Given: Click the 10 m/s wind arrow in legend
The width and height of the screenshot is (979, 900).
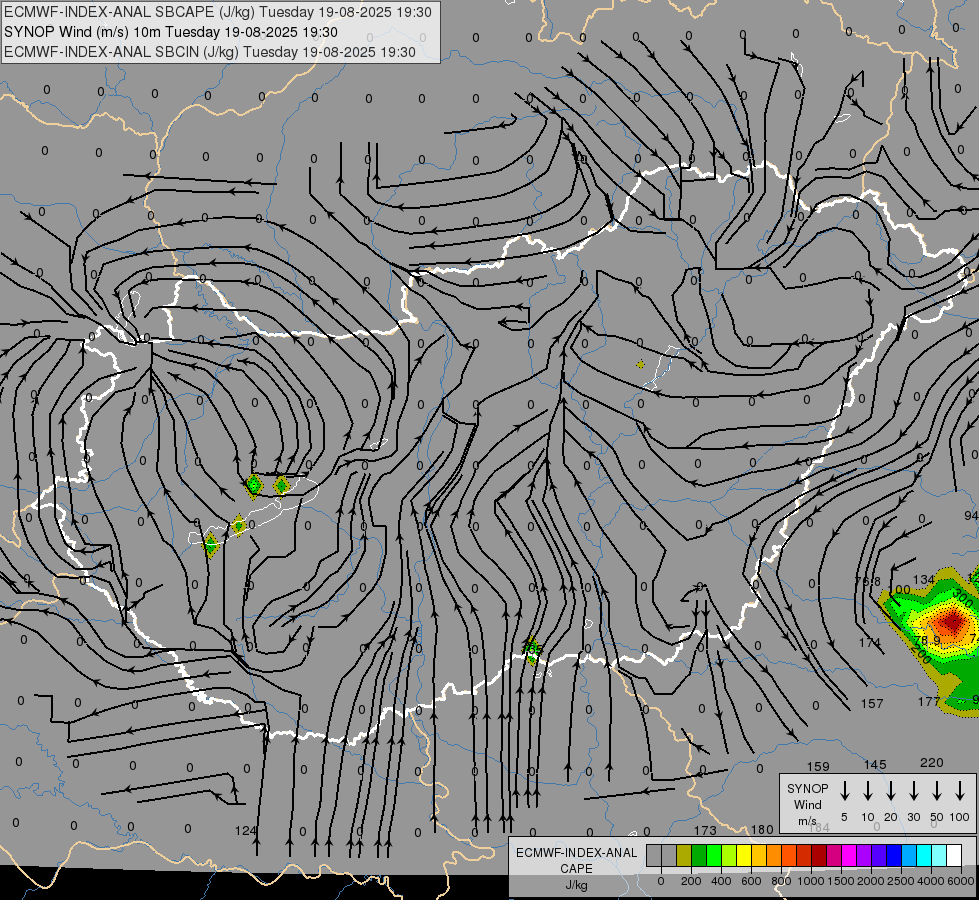Looking at the screenshot, I should tap(868, 791).
